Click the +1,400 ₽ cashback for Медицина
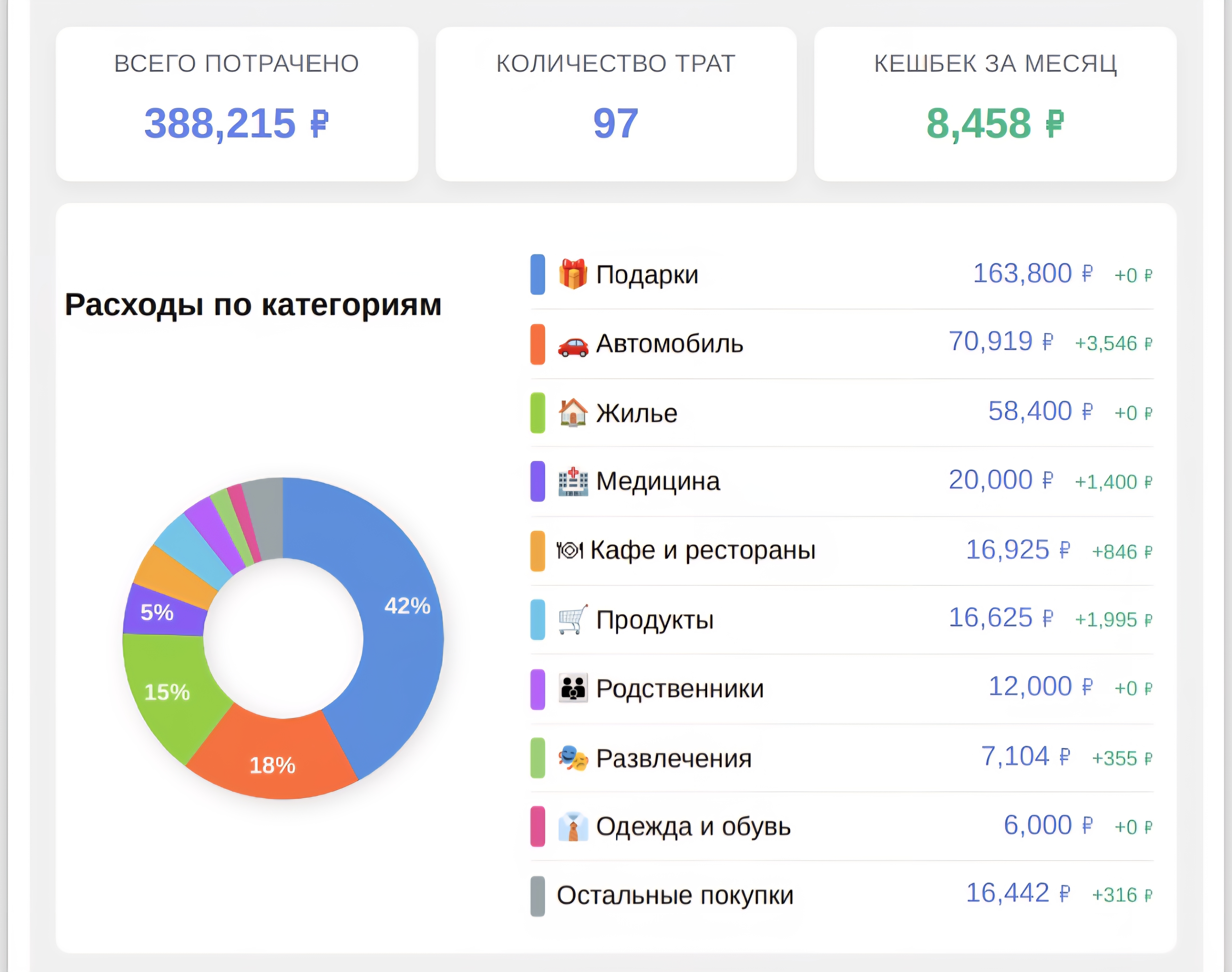1232x972 pixels. 1114,482
